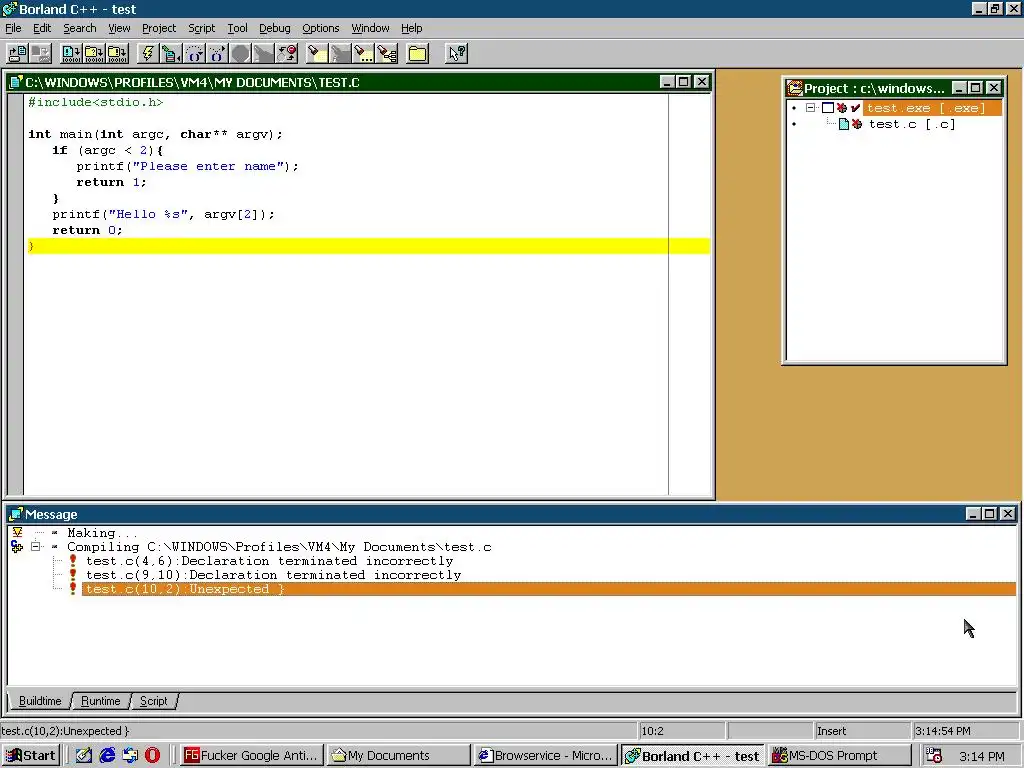
Task: Click the TEST.C editor window title icon
Action: (16, 82)
